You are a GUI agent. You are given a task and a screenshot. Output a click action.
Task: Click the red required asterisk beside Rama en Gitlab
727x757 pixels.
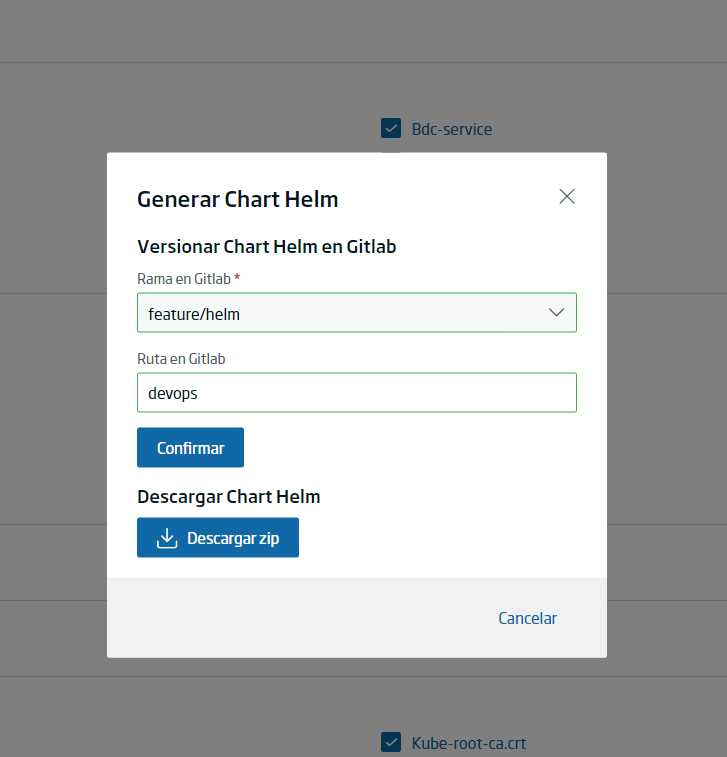coord(237,277)
